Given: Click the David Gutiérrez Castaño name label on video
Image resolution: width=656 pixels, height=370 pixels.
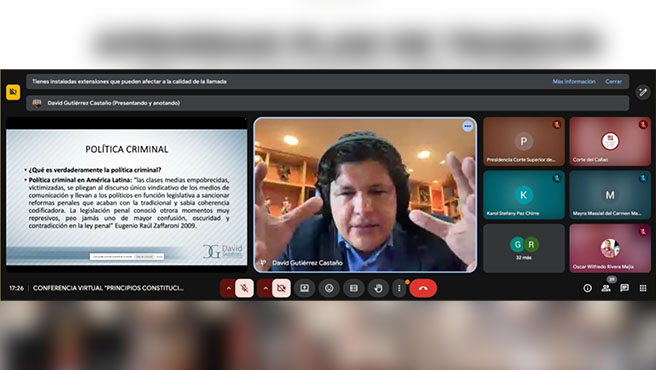Looking at the screenshot, I should pyautogui.click(x=307, y=263).
